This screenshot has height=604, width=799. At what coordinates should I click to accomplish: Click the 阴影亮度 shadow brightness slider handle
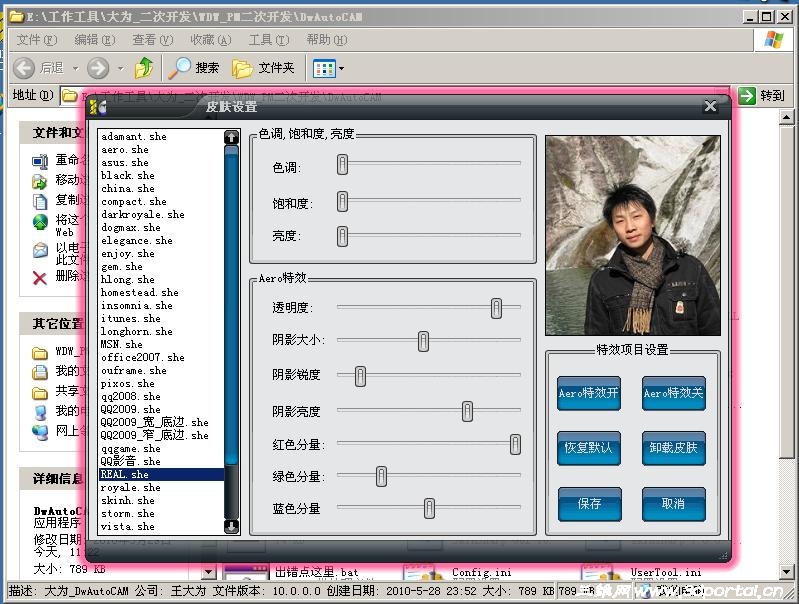click(467, 411)
